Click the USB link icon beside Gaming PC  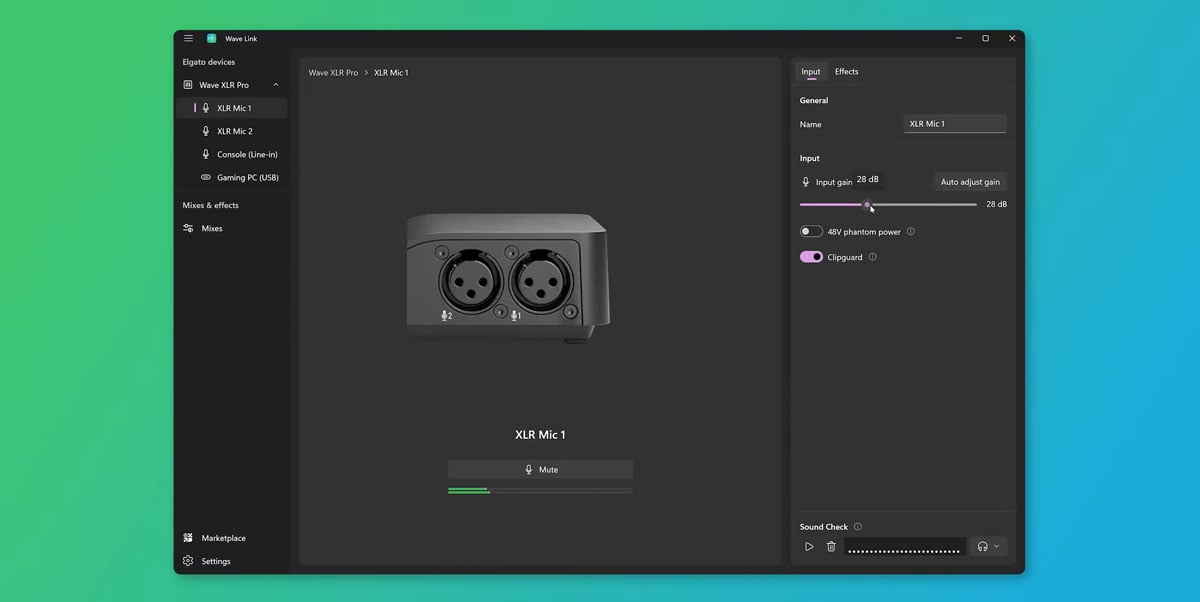point(206,177)
